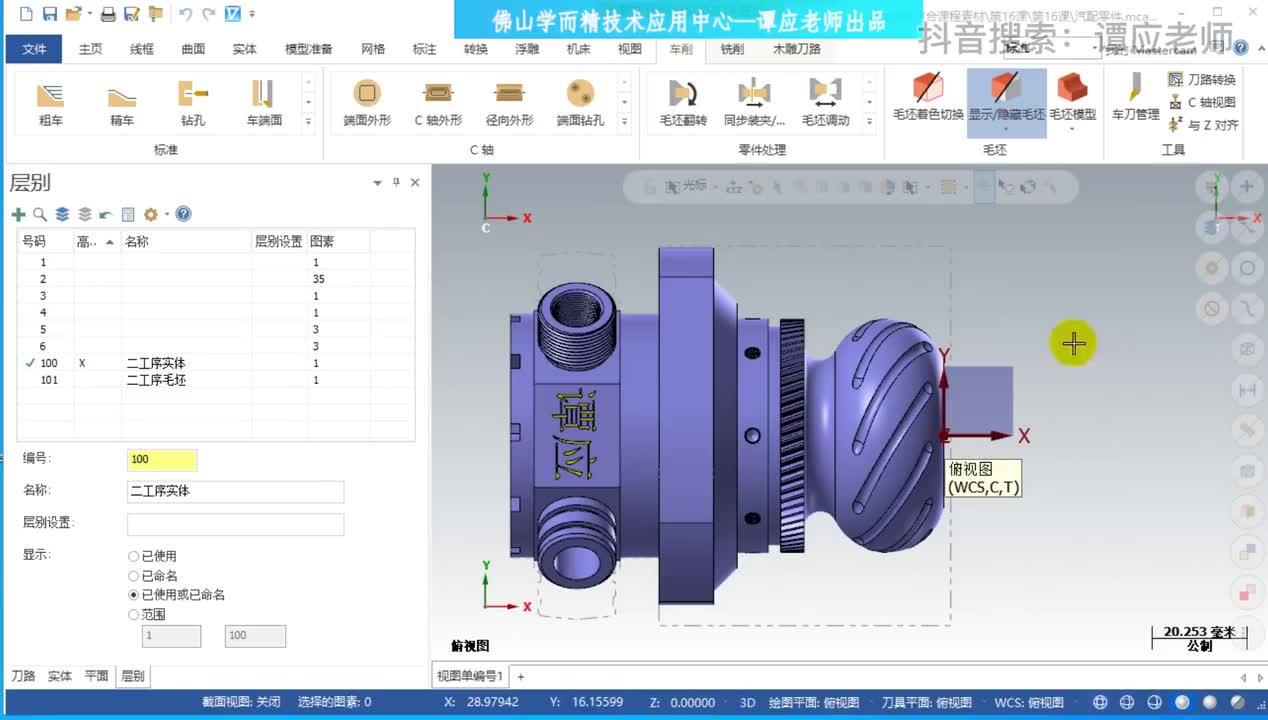This screenshot has width=1268, height=720.
Task: Click the C 轴视图 tool
Action: point(1202,102)
